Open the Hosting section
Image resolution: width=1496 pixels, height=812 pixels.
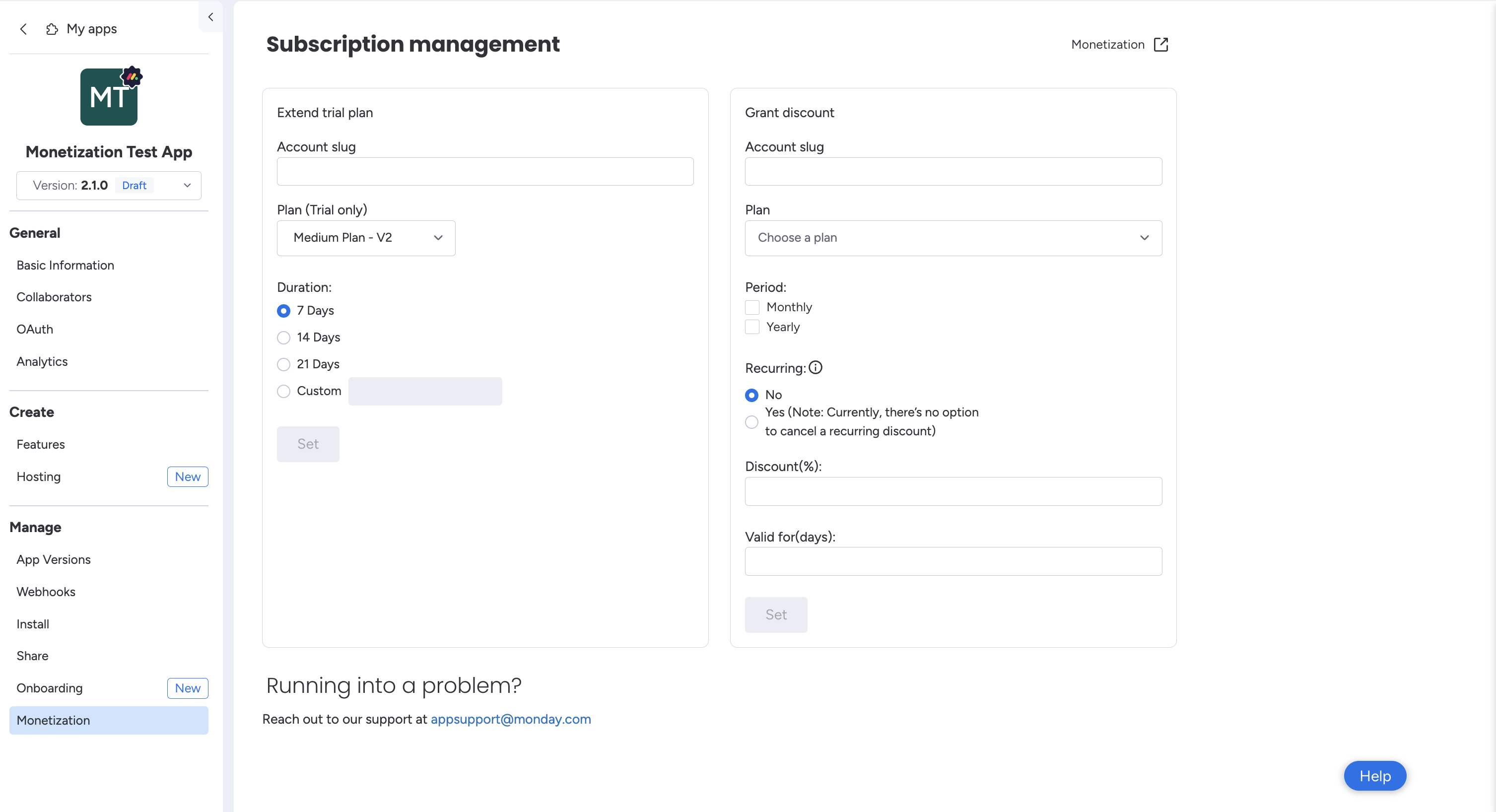pos(38,476)
